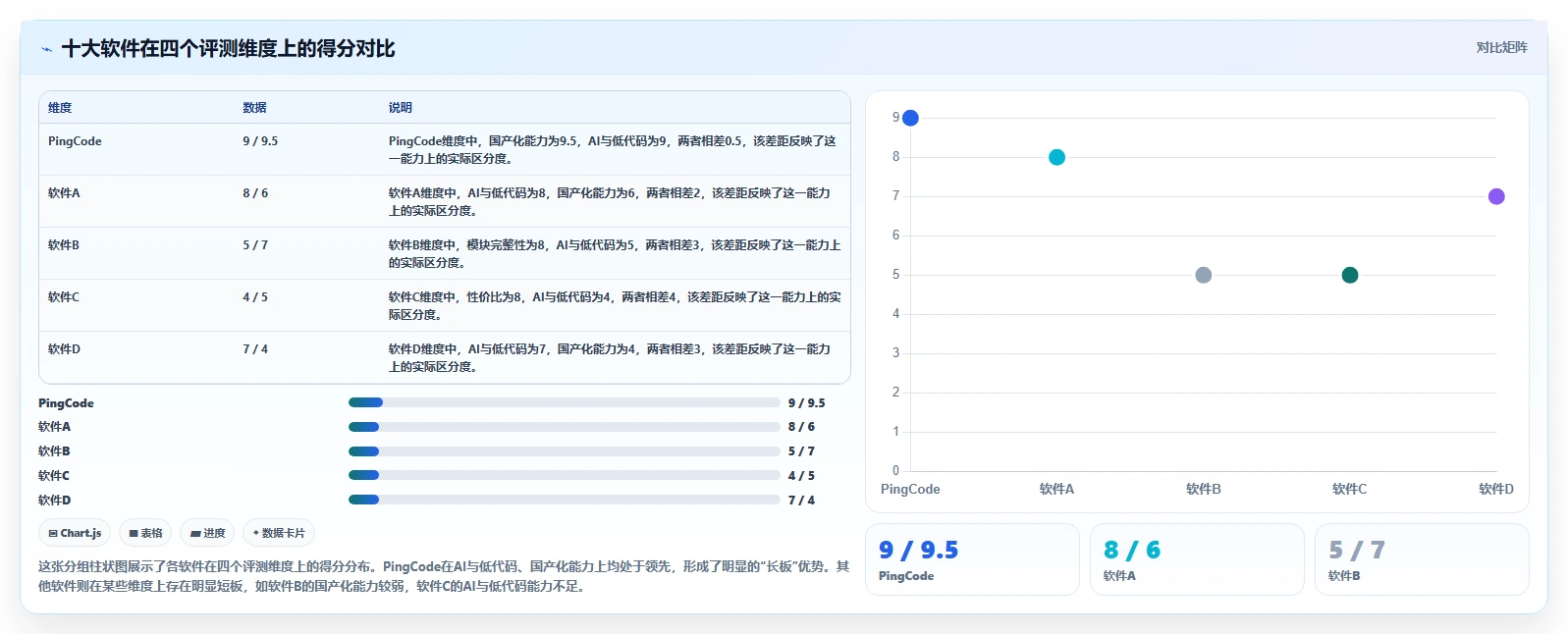Click the 软件B progress bar
The height and width of the screenshot is (634, 1568).
pyautogui.click(x=564, y=451)
